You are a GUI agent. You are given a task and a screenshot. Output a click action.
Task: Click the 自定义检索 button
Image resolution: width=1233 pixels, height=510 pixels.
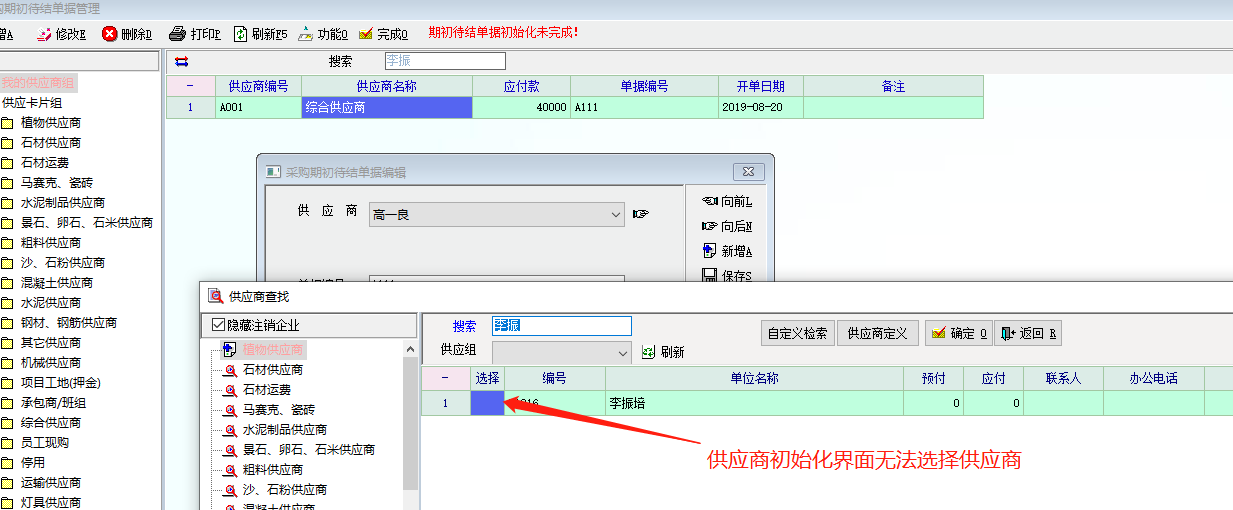(797, 333)
